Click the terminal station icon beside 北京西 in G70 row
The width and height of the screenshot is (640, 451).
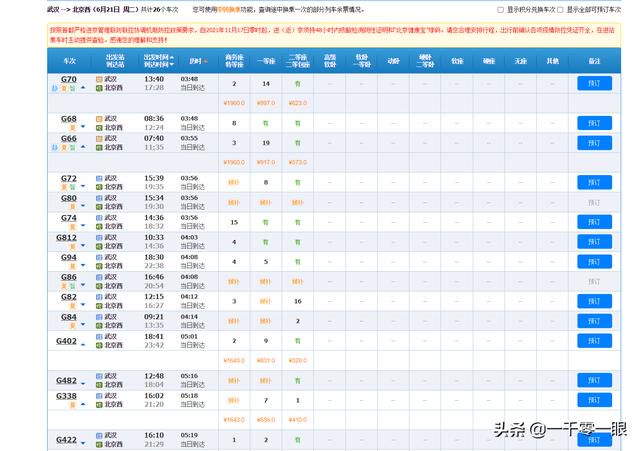click(99, 88)
